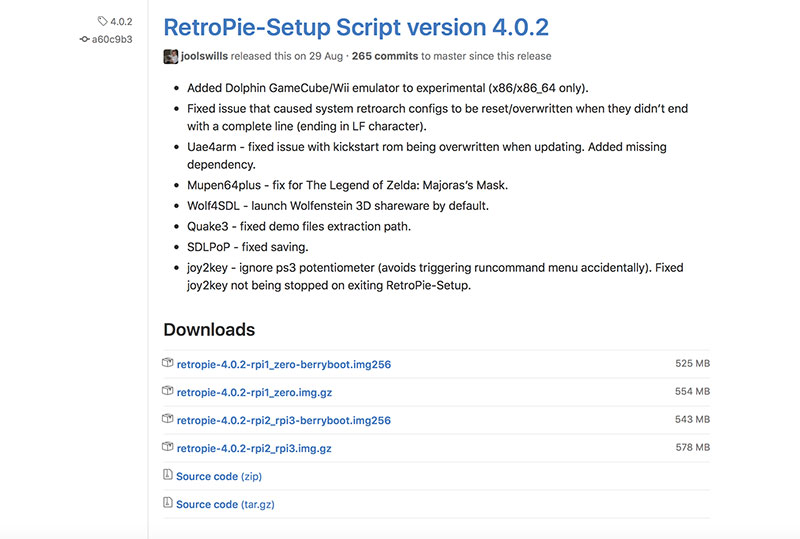Click package icon for rpi2_rpi3.img.gz

coord(168,448)
